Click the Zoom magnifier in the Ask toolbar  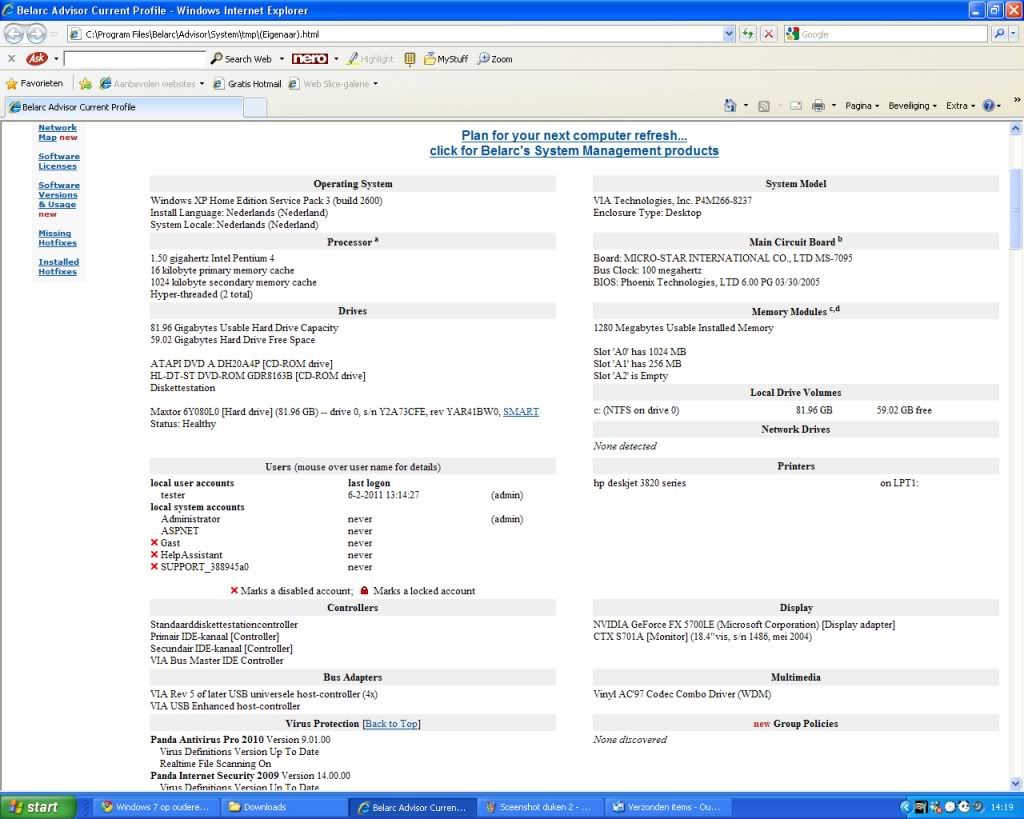click(495, 59)
